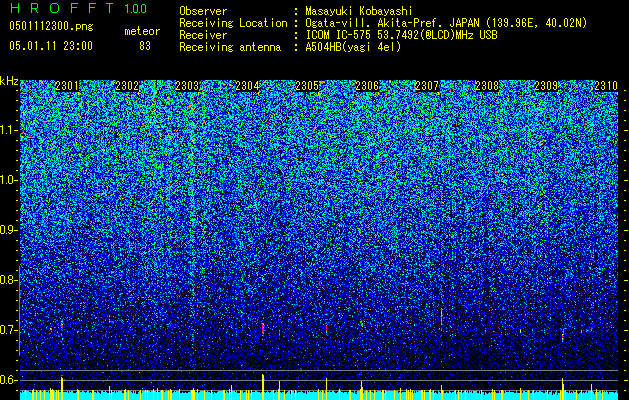Click the 2302 time marker
The height and width of the screenshot is (400, 629).
[127, 86]
